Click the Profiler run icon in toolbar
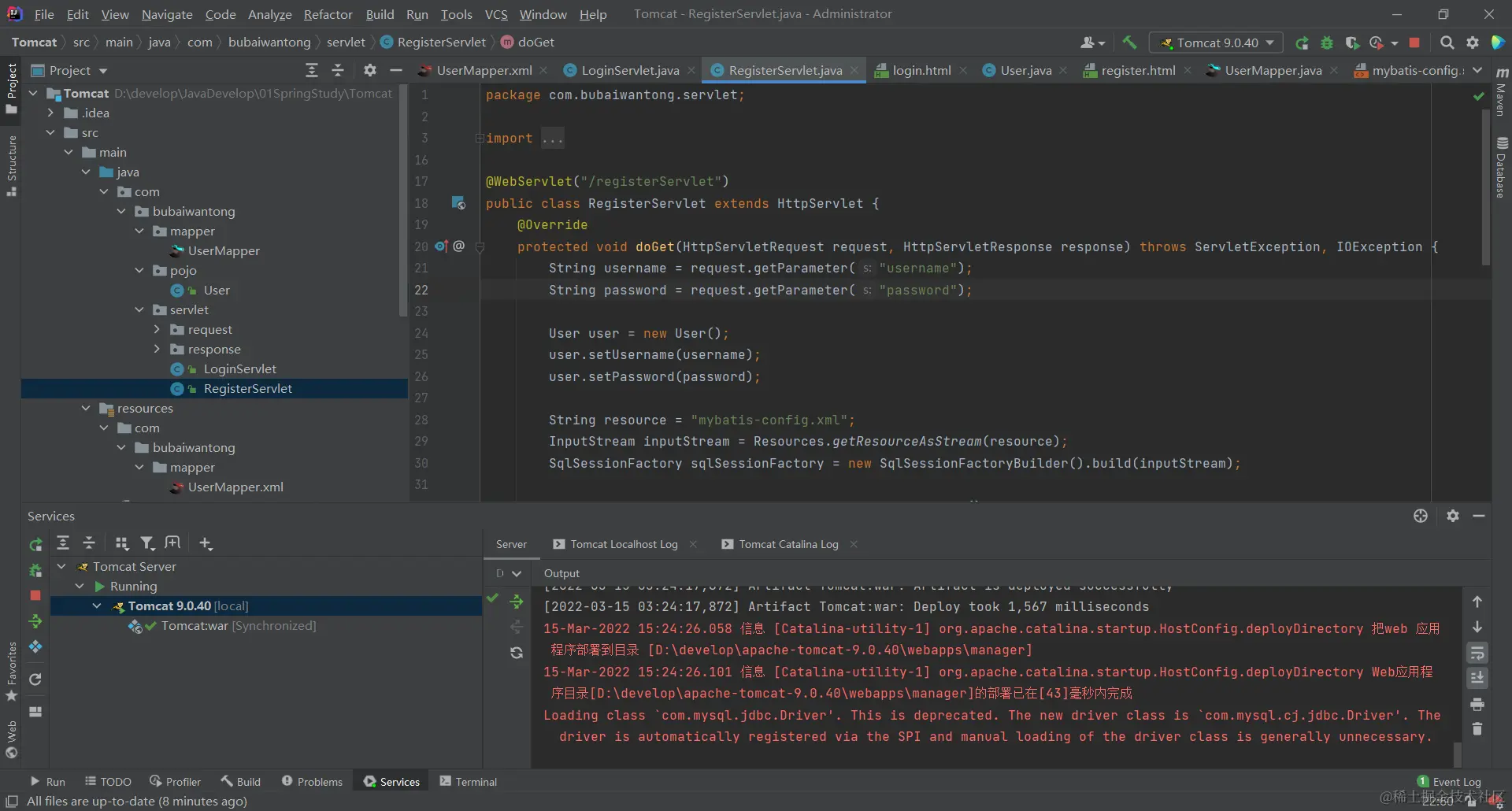Image resolution: width=1512 pixels, height=811 pixels. click(x=1377, y=43)
